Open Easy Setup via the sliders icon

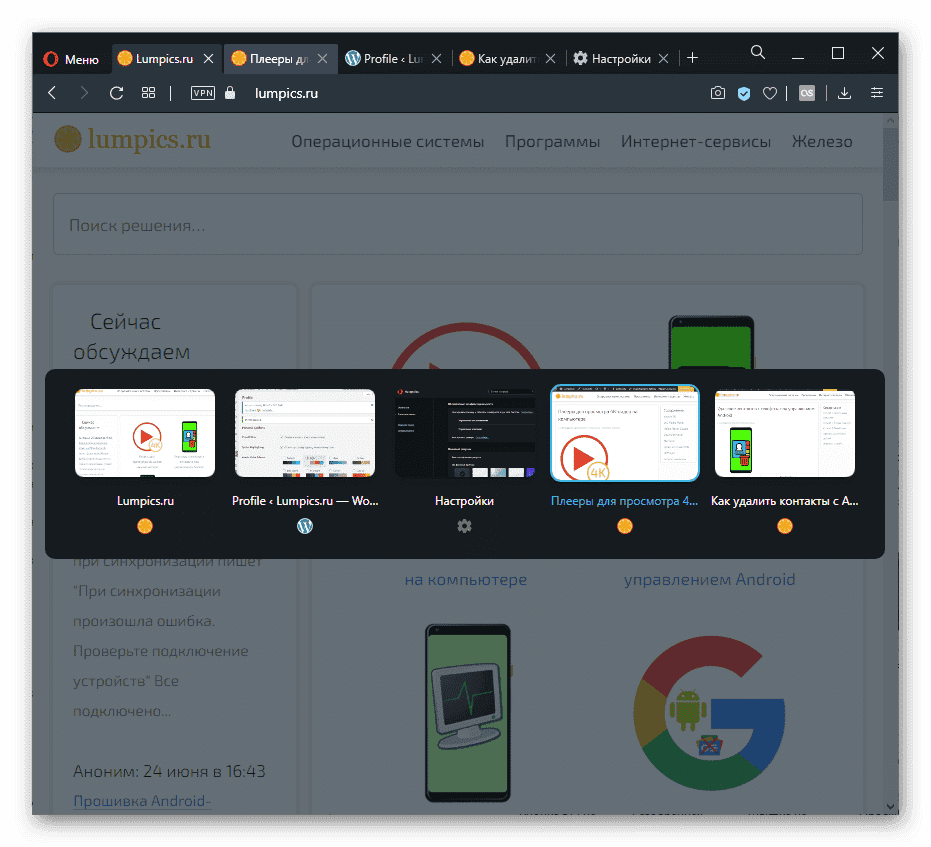877,93
